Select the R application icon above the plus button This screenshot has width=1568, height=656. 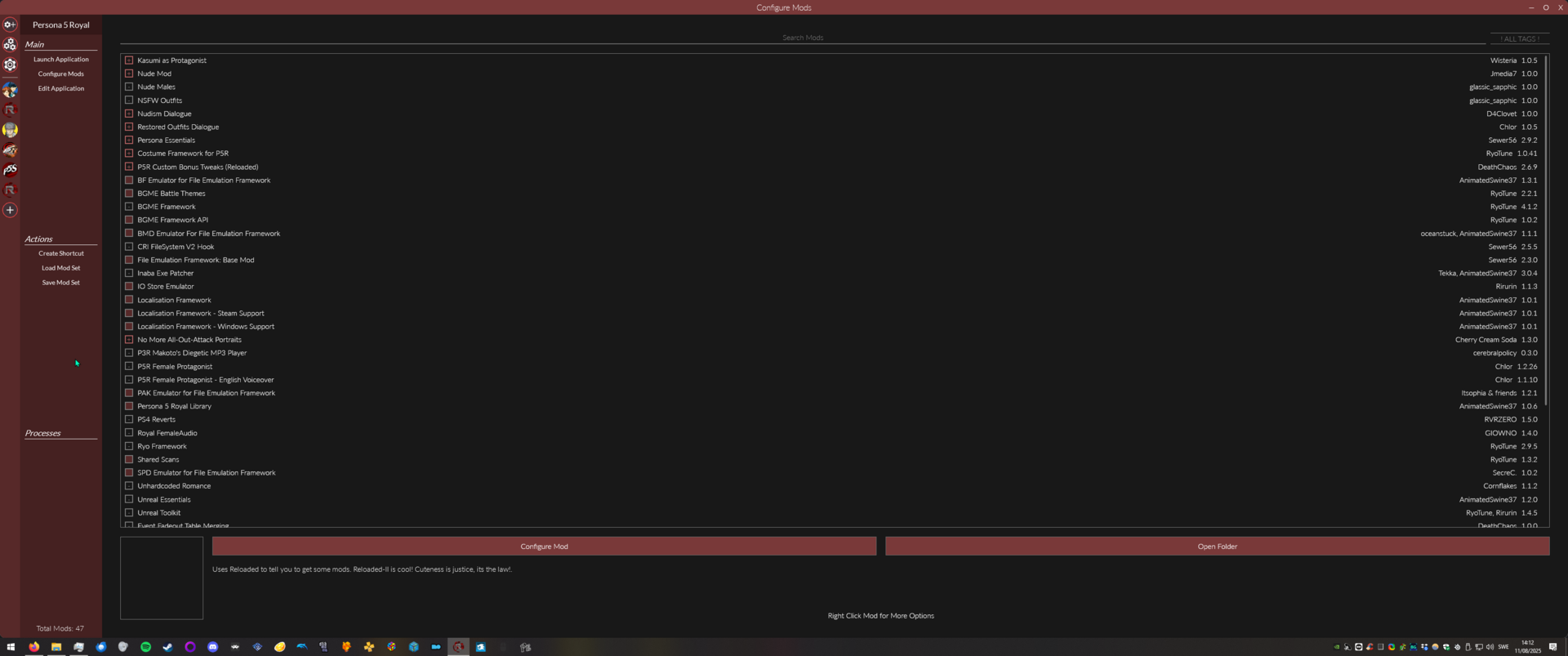point(10,190)
